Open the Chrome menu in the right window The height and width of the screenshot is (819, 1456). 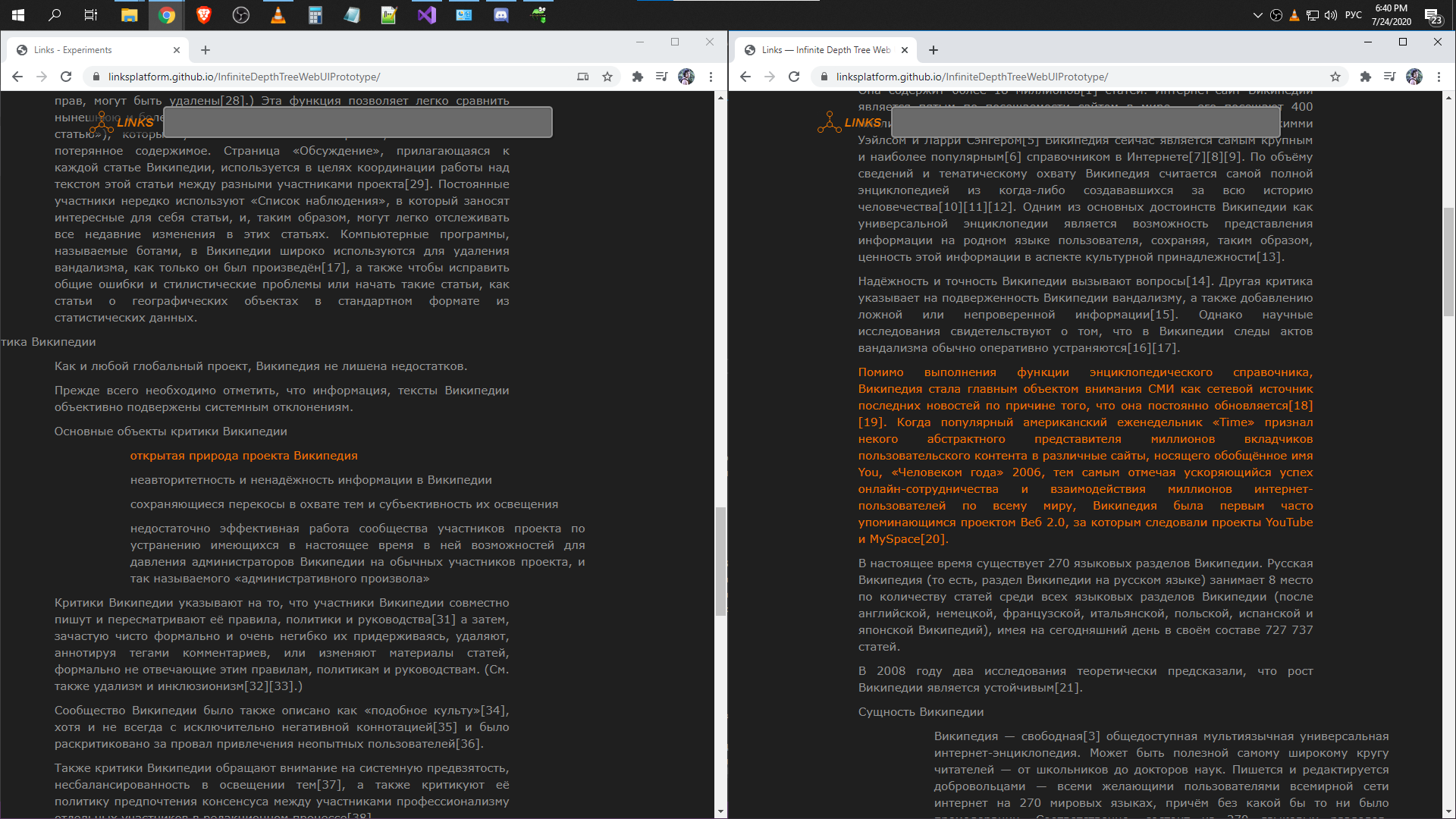pos(1439,77)
